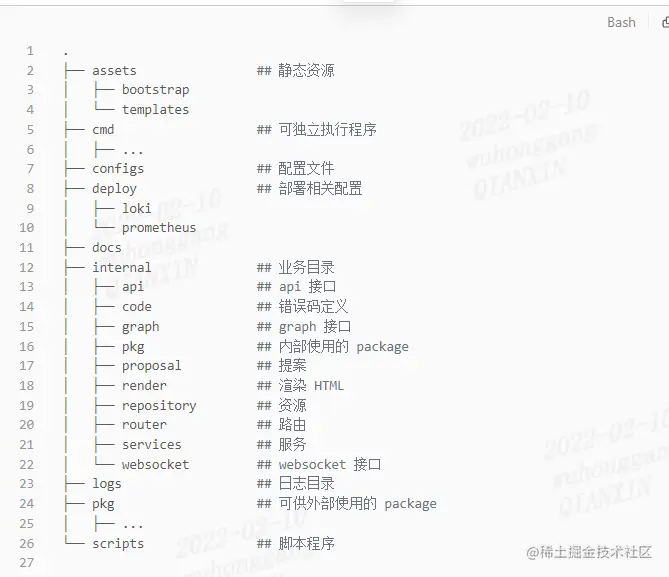Select the 'services' folder name
The width and height of the screenshot is (669, 577).
point(151,445)
